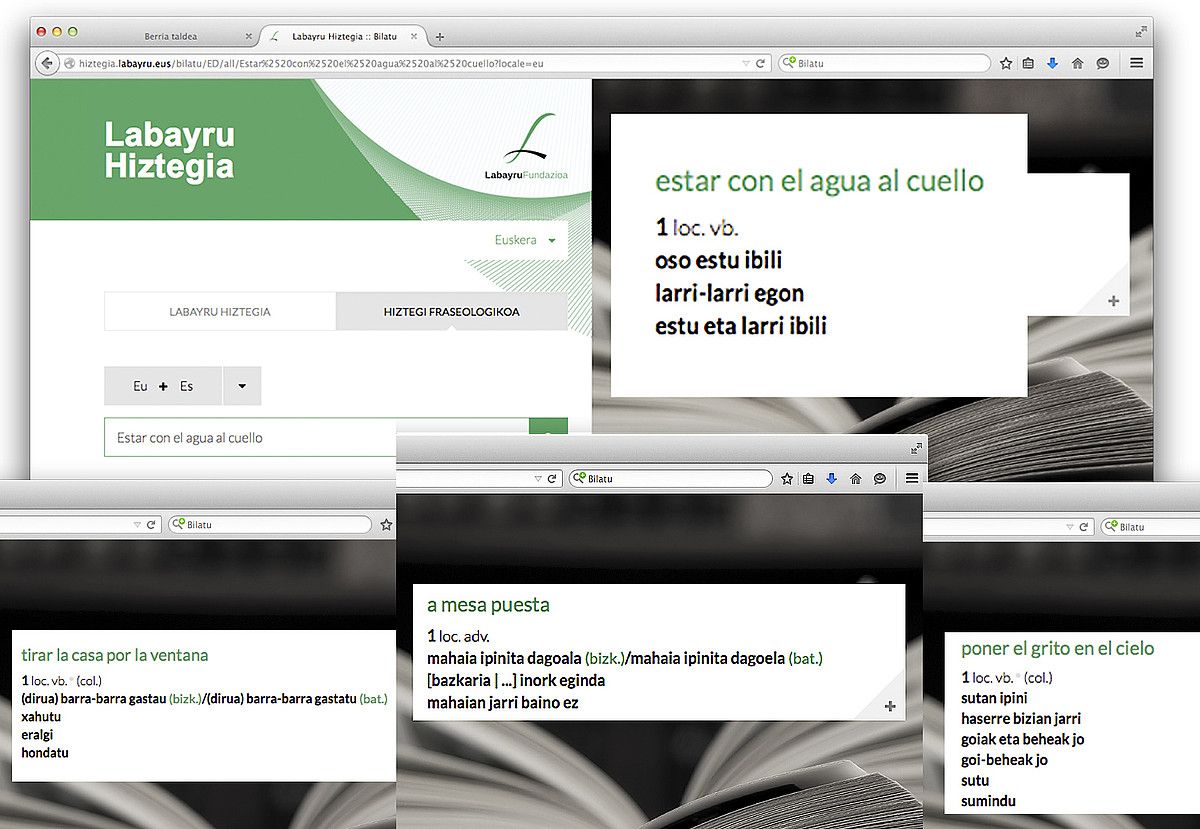Click the 'estar con el agua al cuello' heading
The image size is (1200, 829).
[x=819, y=182]
